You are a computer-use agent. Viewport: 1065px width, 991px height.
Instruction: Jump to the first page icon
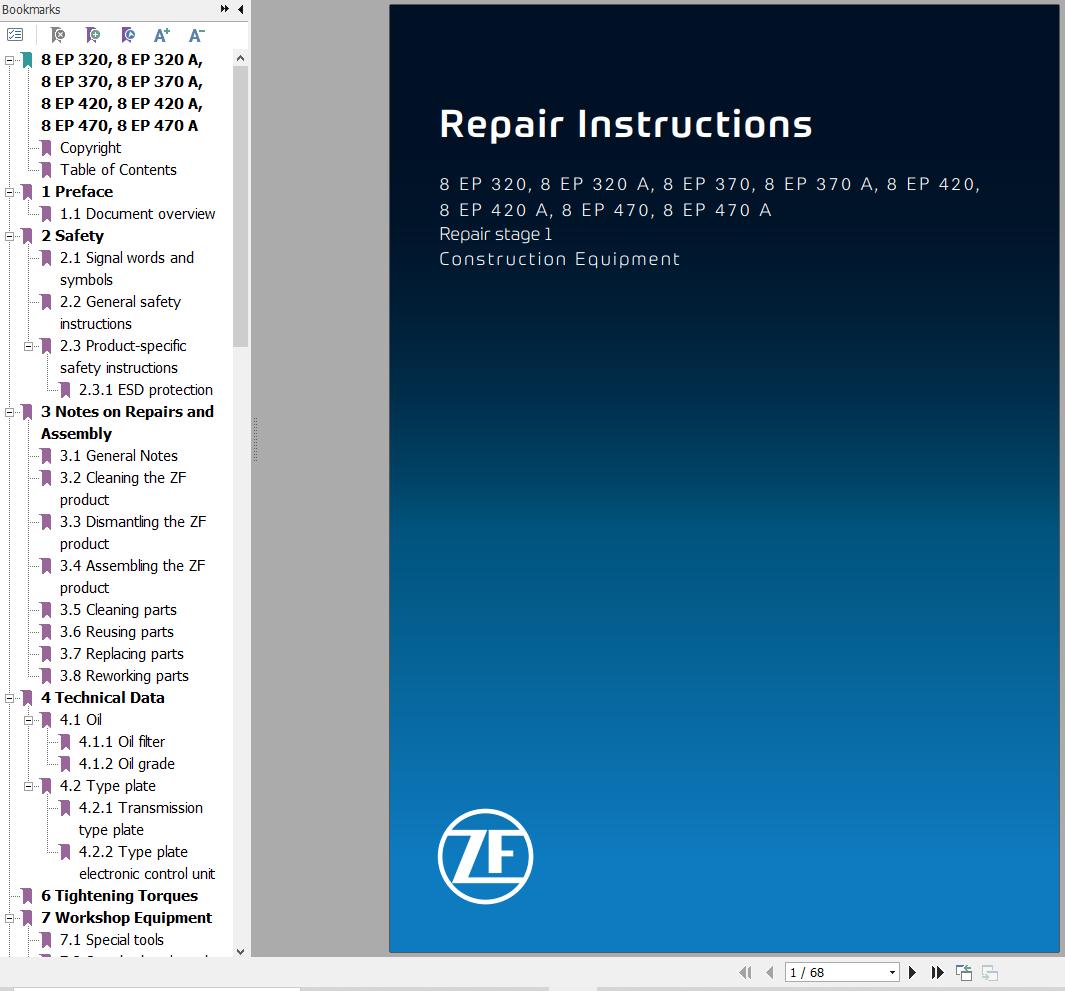tap(746, 972)
